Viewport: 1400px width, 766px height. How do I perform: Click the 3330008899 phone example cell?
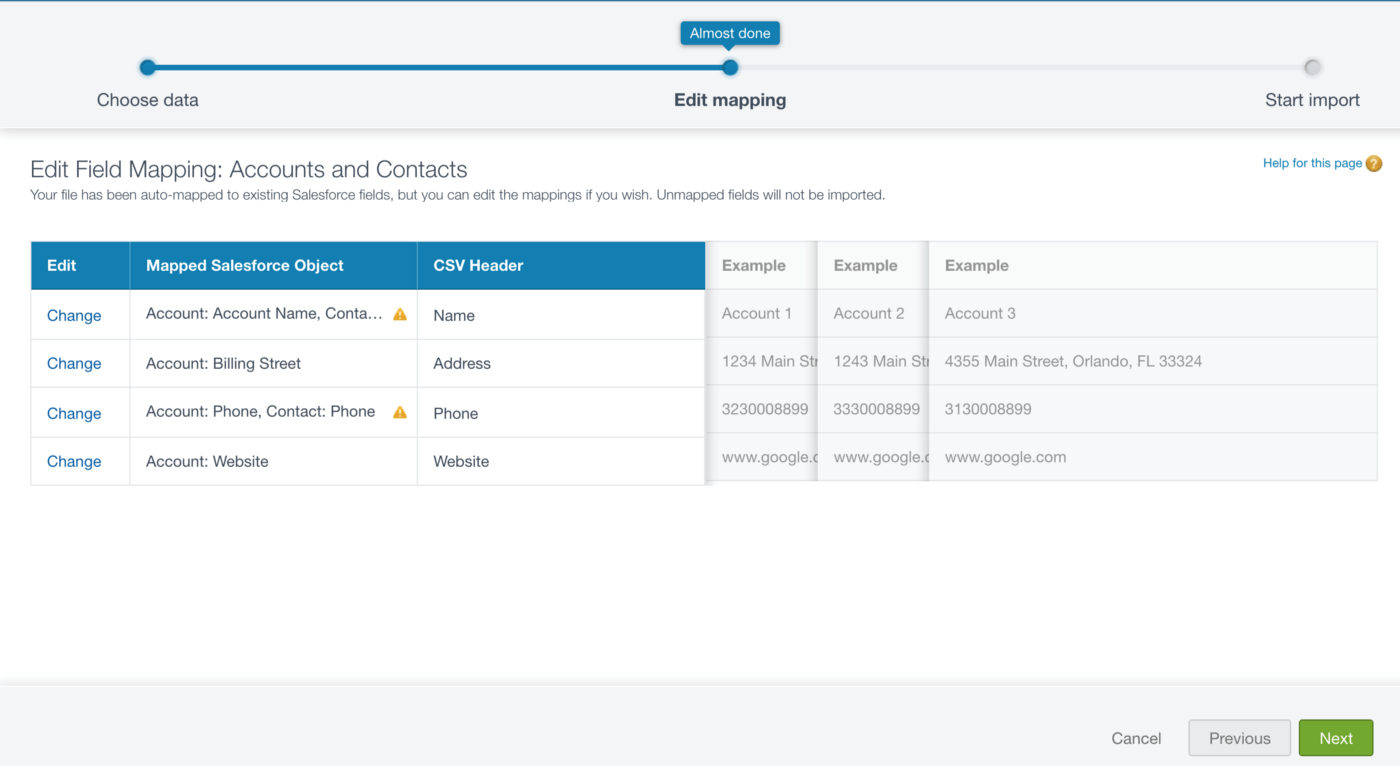[x=873, y=409]
